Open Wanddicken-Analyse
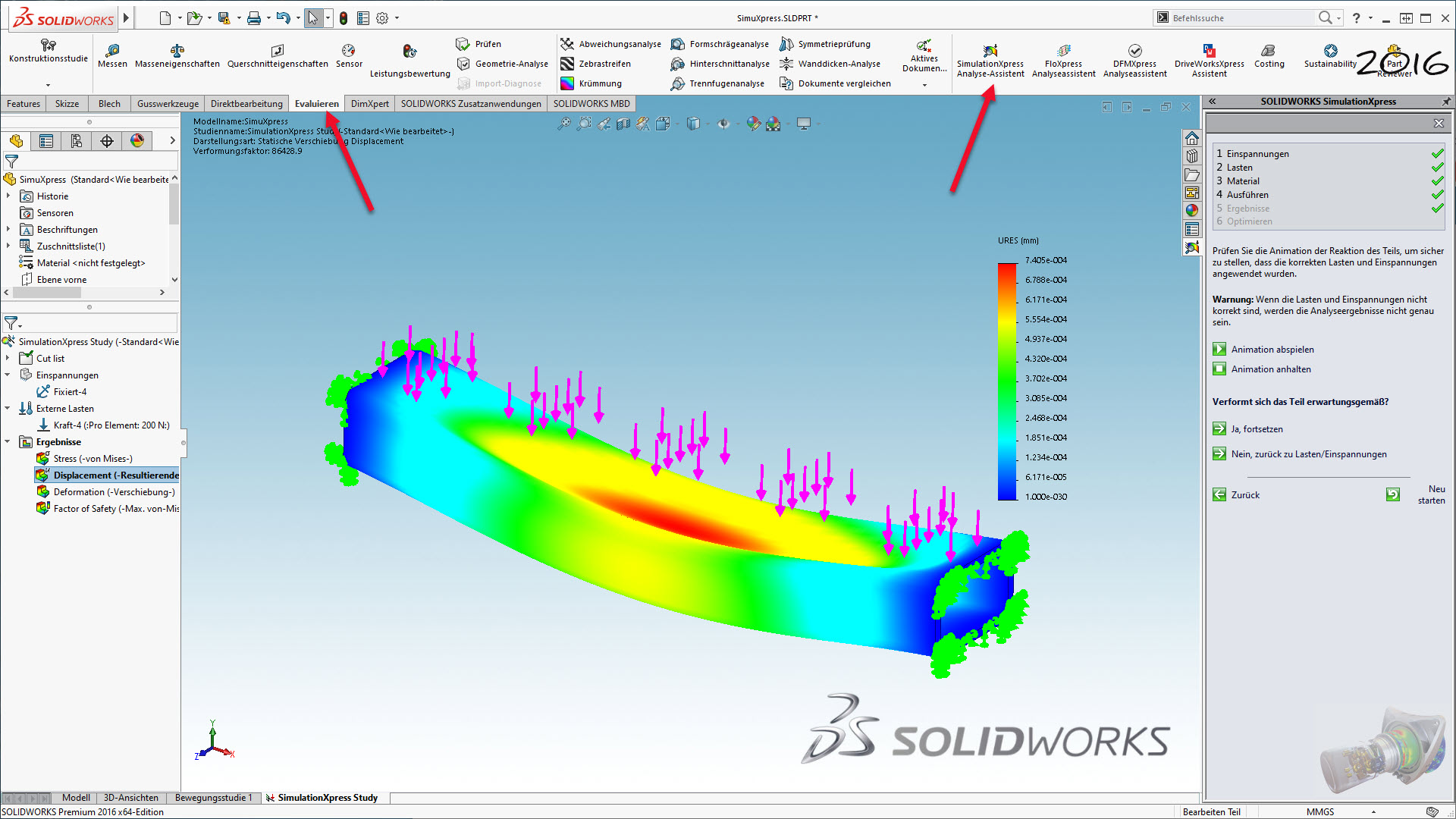This screenshot has width=1456, height=819. [x=830, y=64]
